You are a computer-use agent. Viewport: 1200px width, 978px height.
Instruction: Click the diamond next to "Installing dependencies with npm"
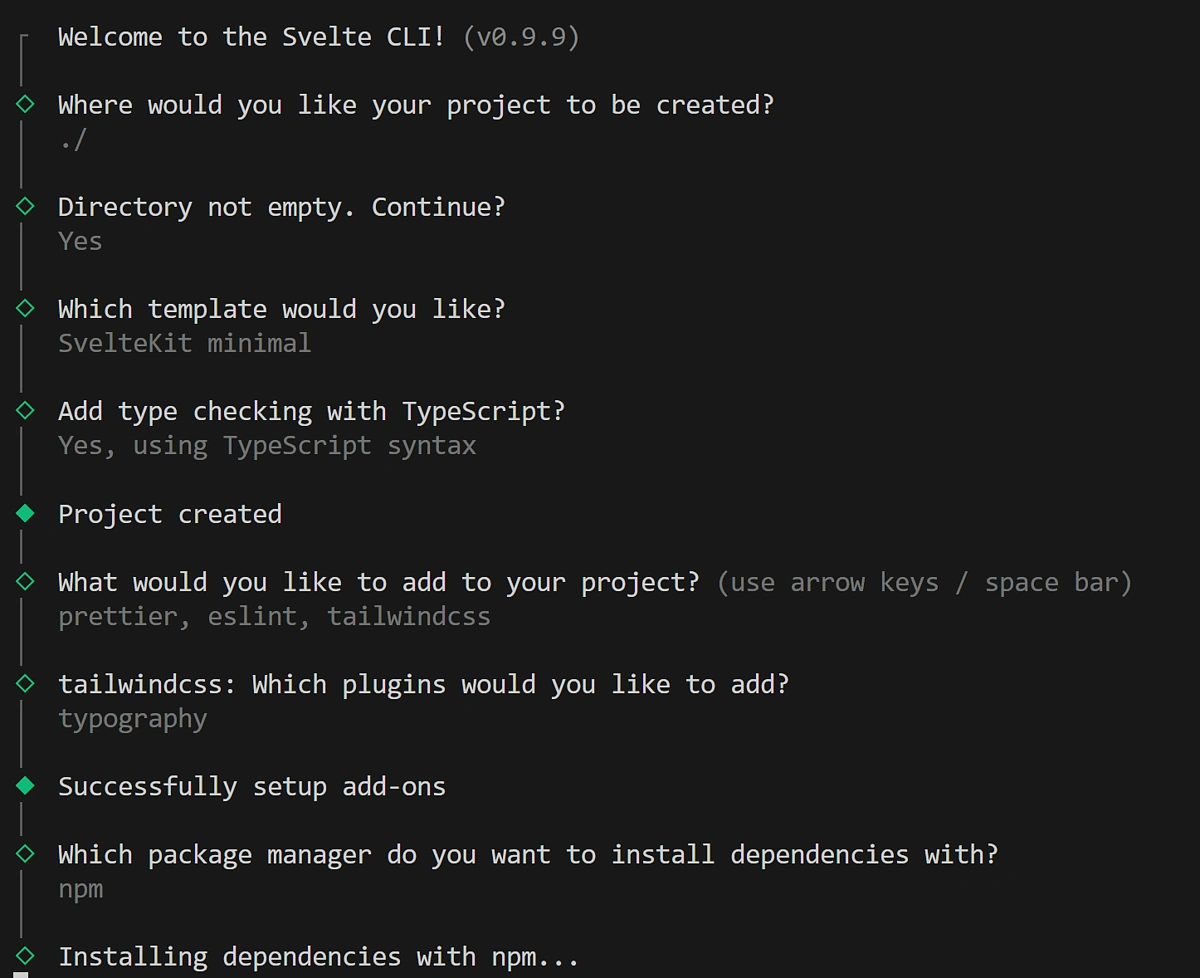pyautogui.click(x=25, y=956)
